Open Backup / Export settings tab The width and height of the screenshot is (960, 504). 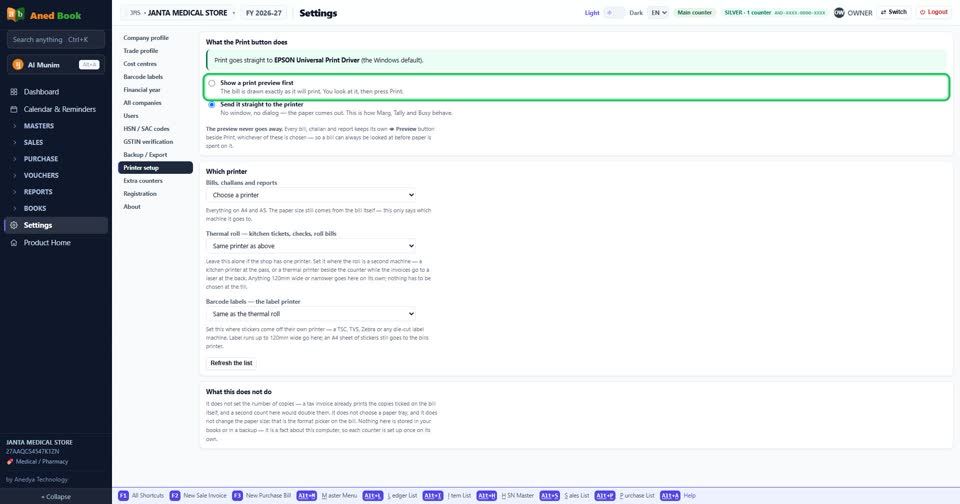(155, 155)
